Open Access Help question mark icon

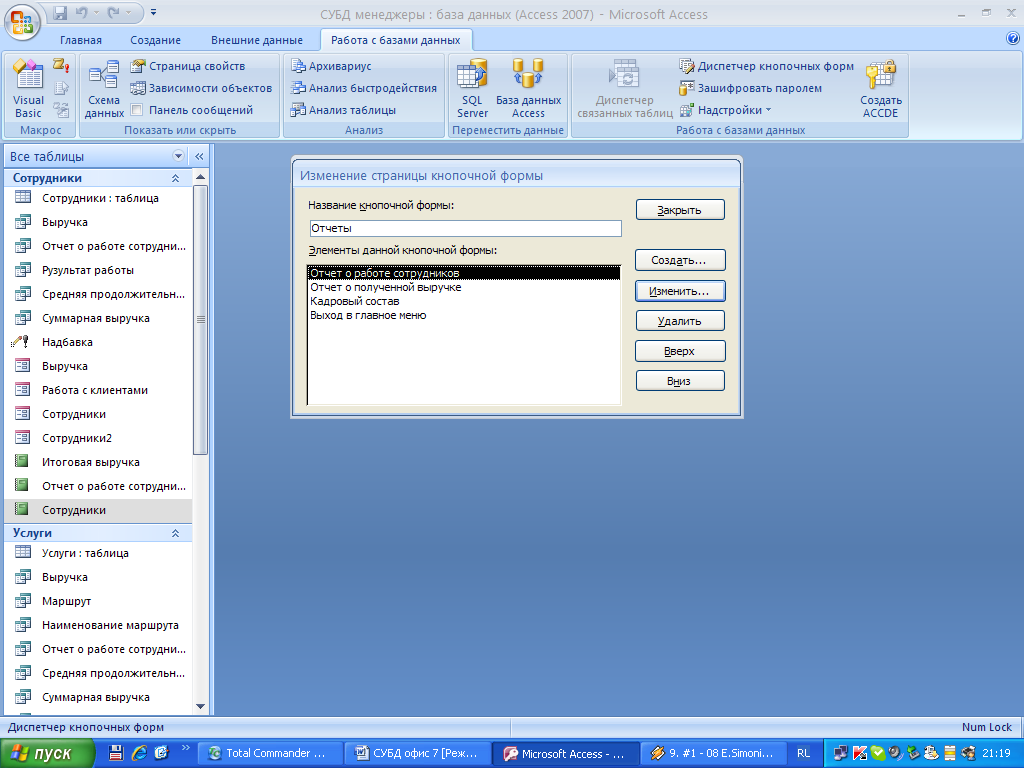[x=1012, y=39]
